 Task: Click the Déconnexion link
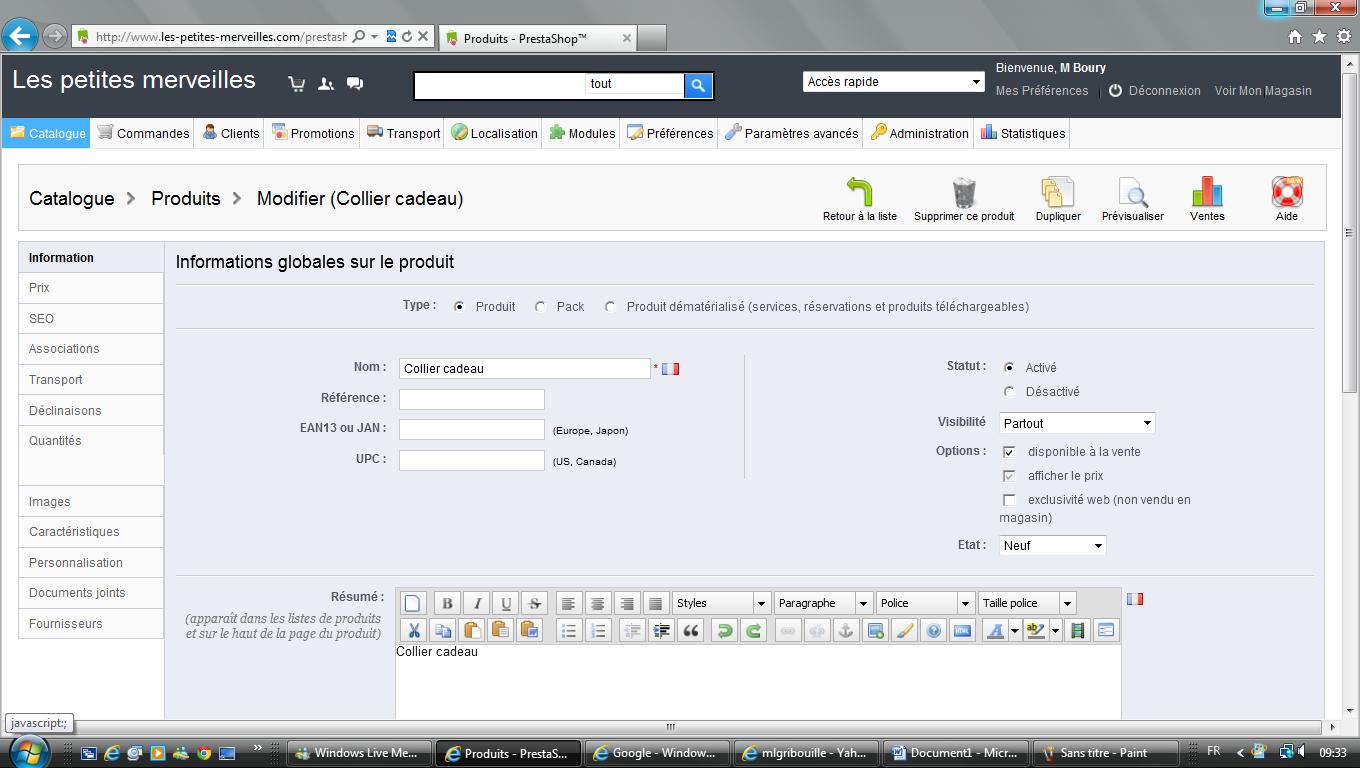click(1164, 90)
